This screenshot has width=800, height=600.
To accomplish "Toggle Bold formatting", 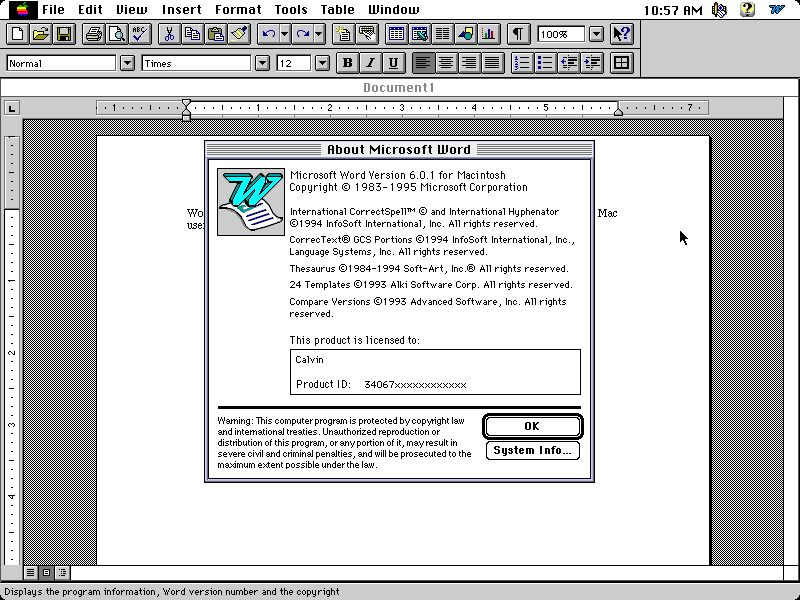I will (347, 63).
